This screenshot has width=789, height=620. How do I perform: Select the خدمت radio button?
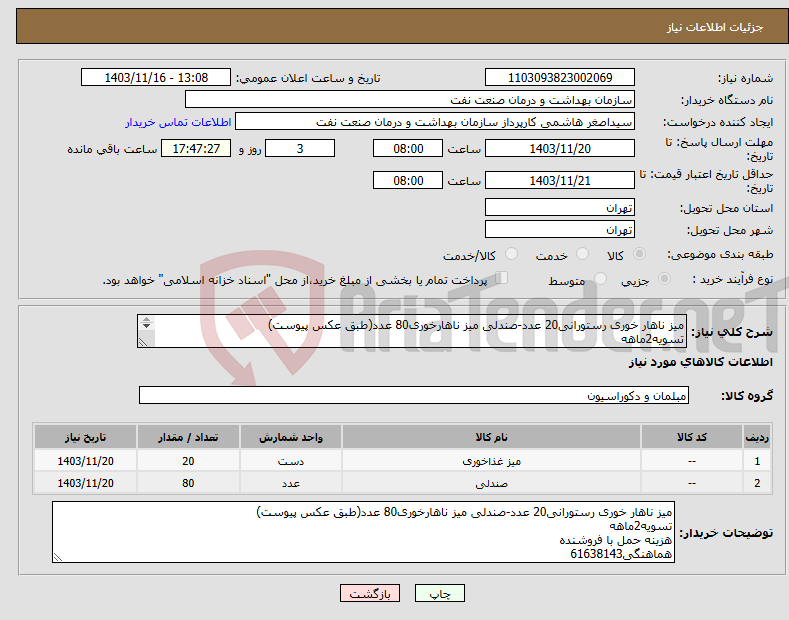[x=582, y=254]
